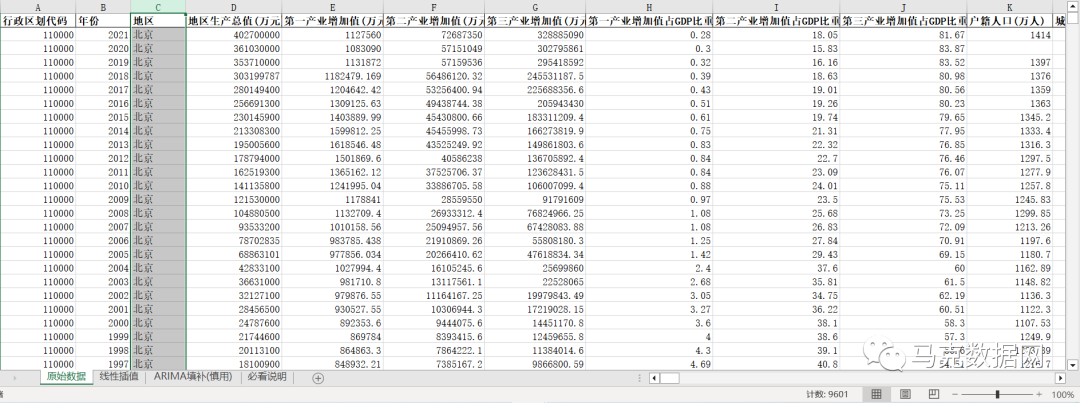Screen dimensions: 1080x403
Task: Select cell with value 25699860
Action: coord(535,268)
